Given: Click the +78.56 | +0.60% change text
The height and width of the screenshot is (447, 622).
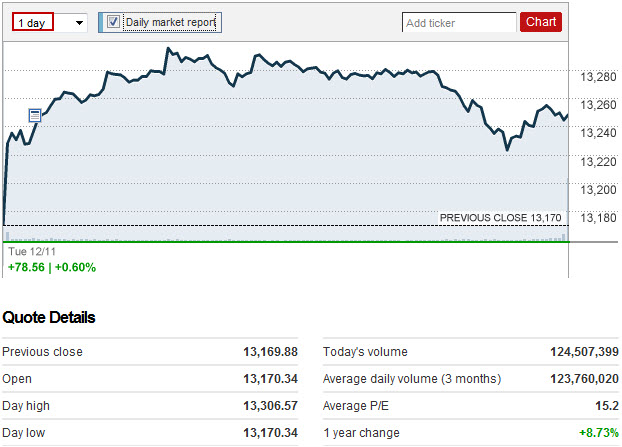Looking at the screenshot, I should click(52, 267).
